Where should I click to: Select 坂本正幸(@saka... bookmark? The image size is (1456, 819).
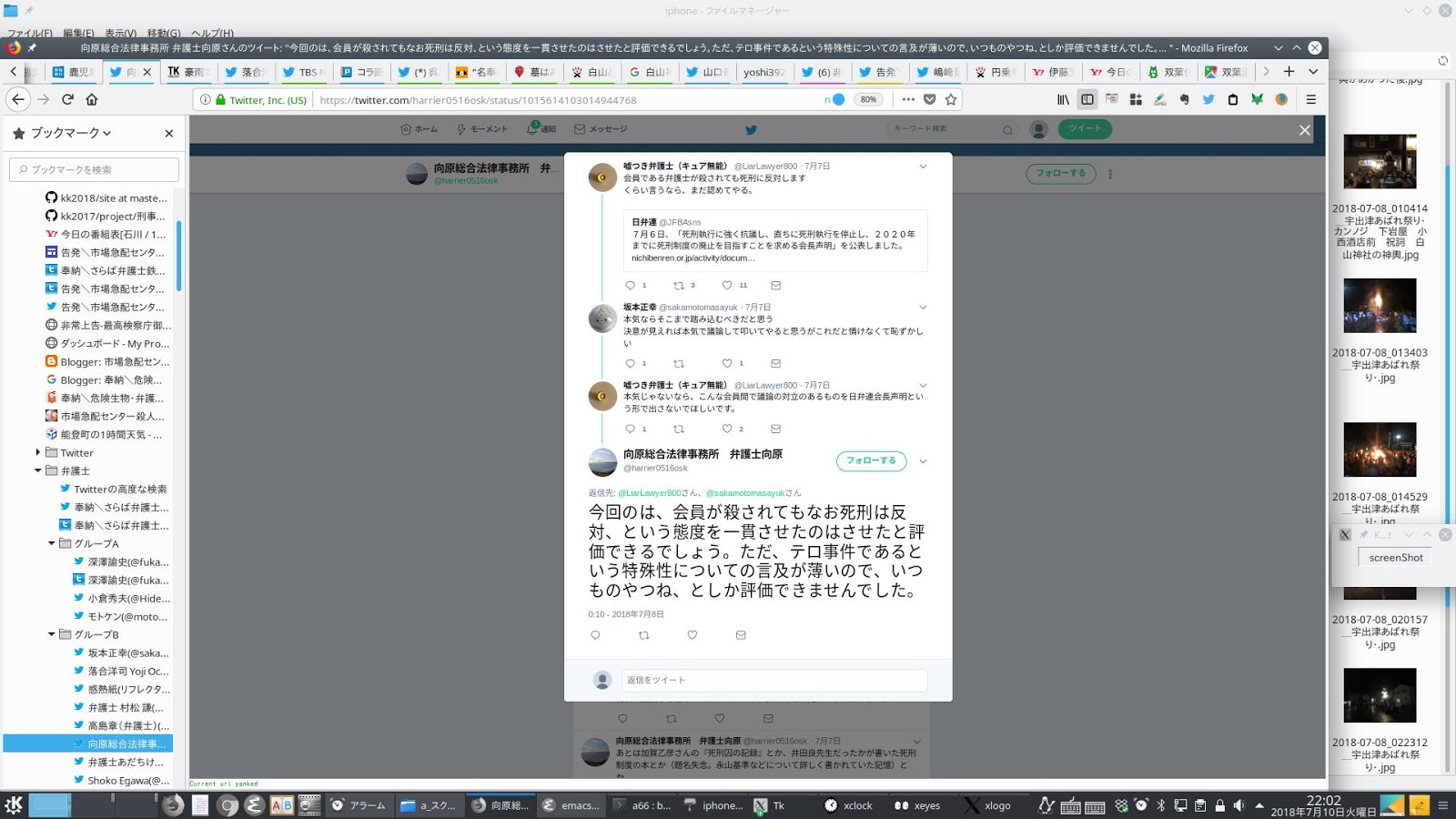tap(122, 652)
